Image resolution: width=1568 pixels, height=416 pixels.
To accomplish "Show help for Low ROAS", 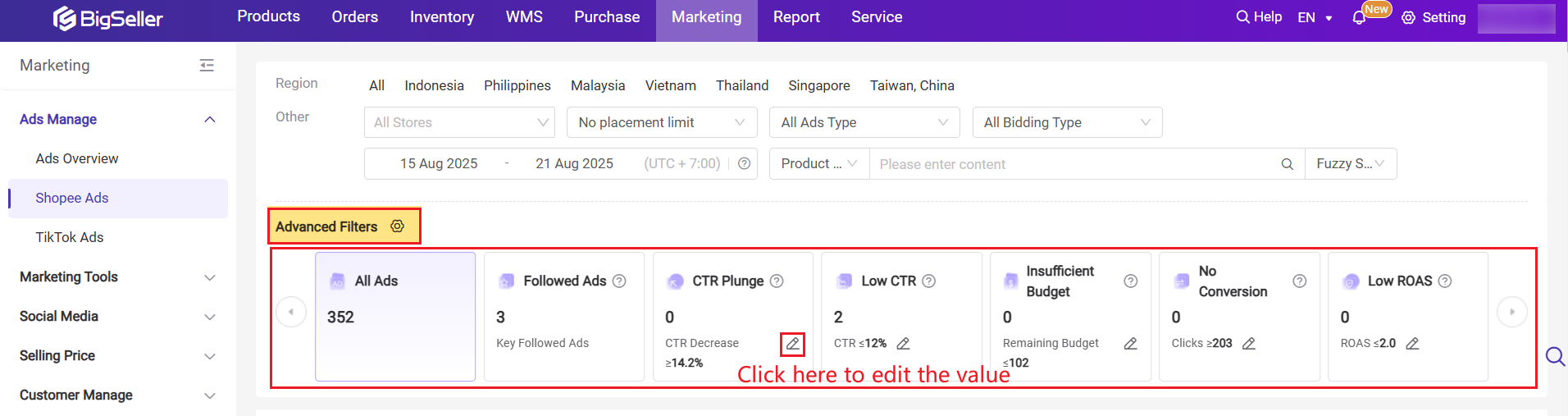I will tap(1445, 281).
